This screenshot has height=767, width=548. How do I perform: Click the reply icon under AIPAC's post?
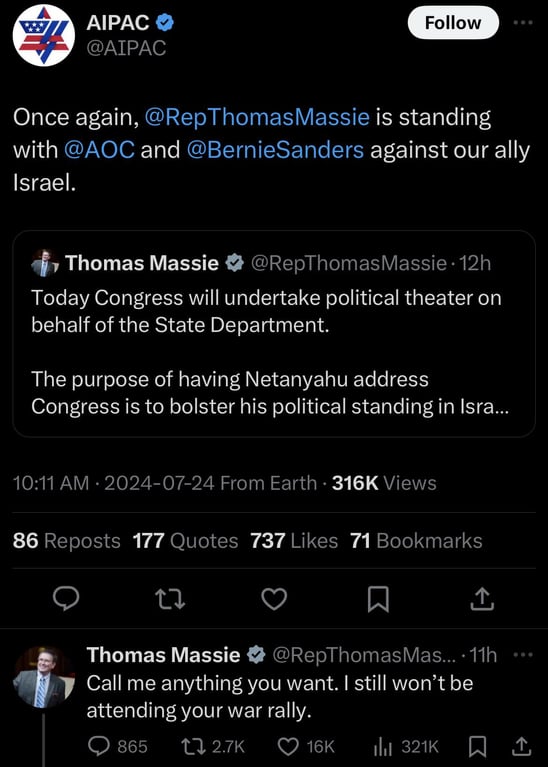(66, 599)
